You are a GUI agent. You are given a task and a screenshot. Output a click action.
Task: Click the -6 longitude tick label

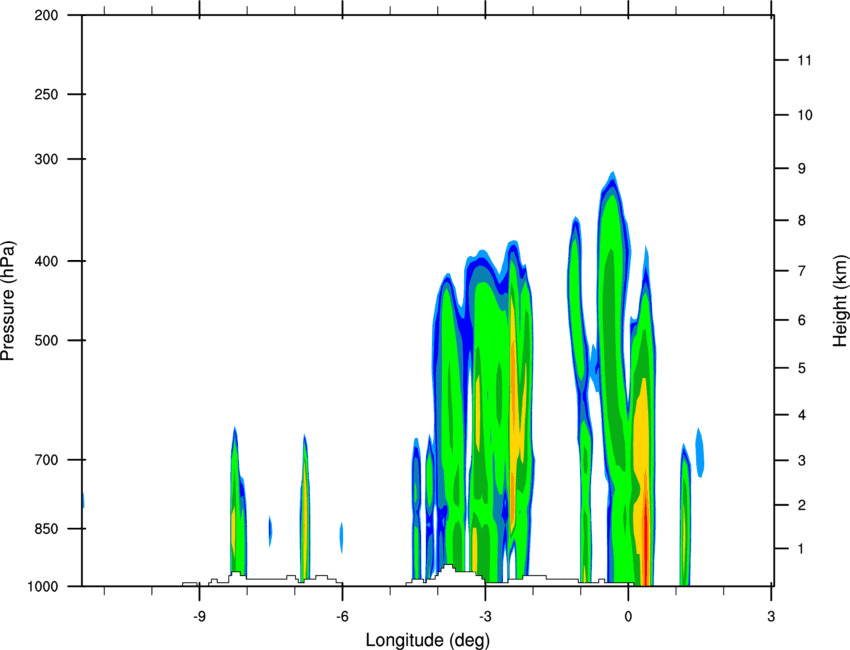342,616
